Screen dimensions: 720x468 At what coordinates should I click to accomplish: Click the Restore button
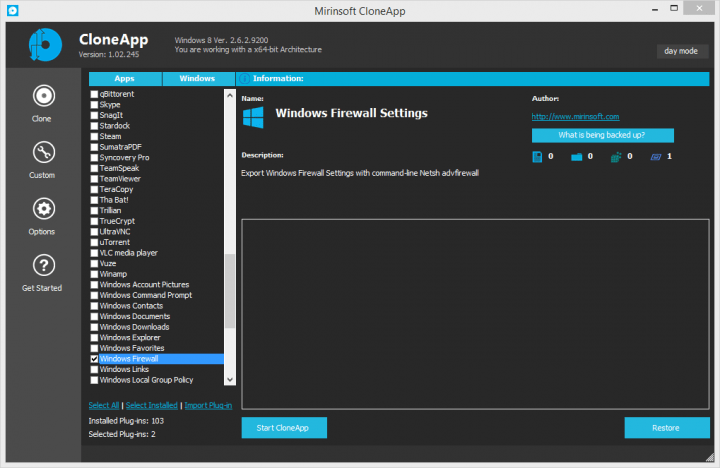[666, 428]
